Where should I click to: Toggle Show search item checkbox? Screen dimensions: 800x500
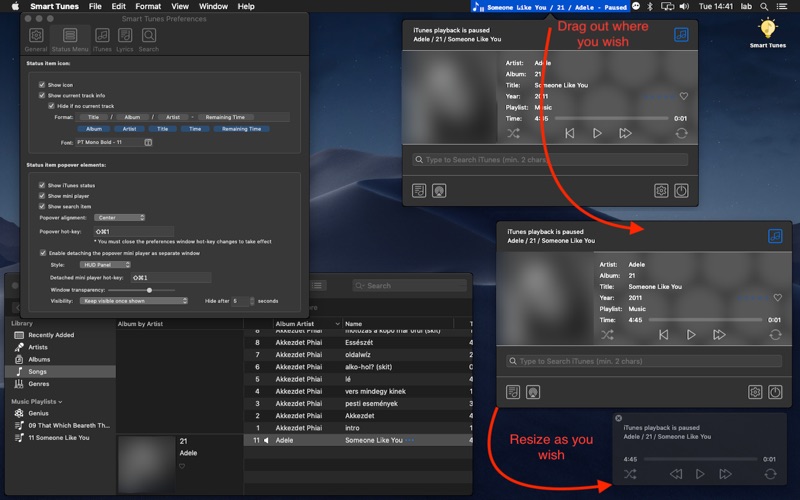click(x=42, y=207)
